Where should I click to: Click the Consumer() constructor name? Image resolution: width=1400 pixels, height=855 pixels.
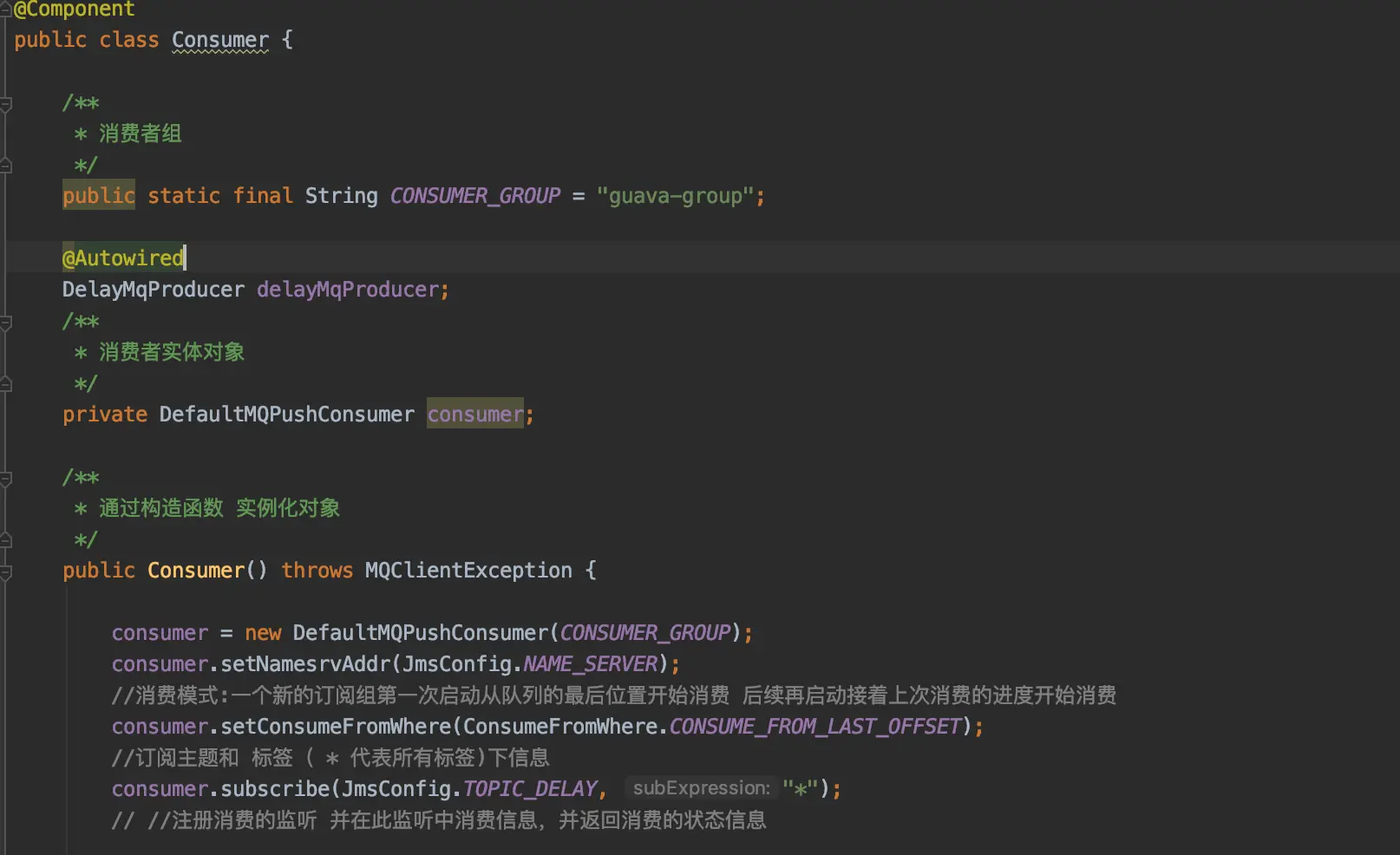(196, 571)
